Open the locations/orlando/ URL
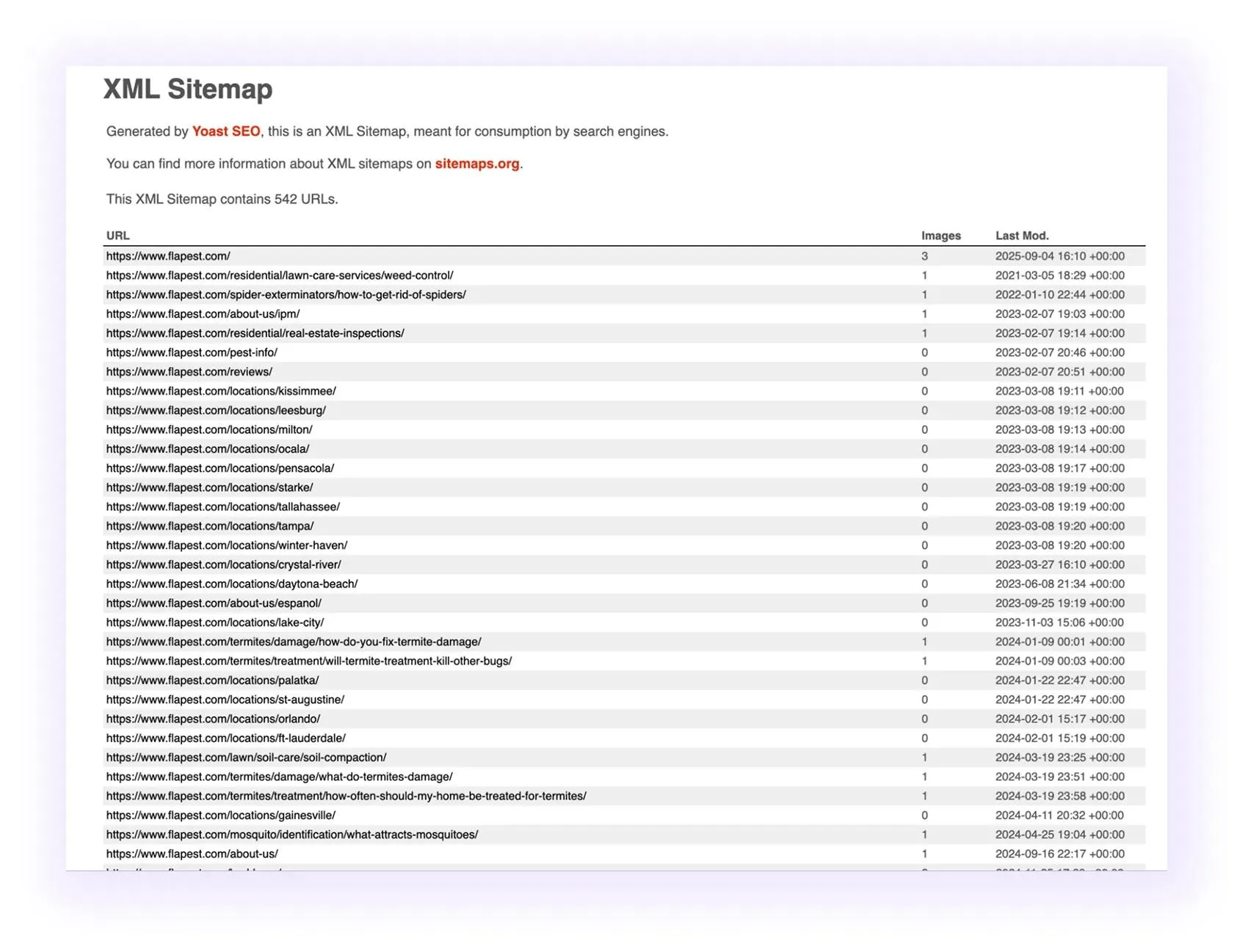 (x=213, y=719)
